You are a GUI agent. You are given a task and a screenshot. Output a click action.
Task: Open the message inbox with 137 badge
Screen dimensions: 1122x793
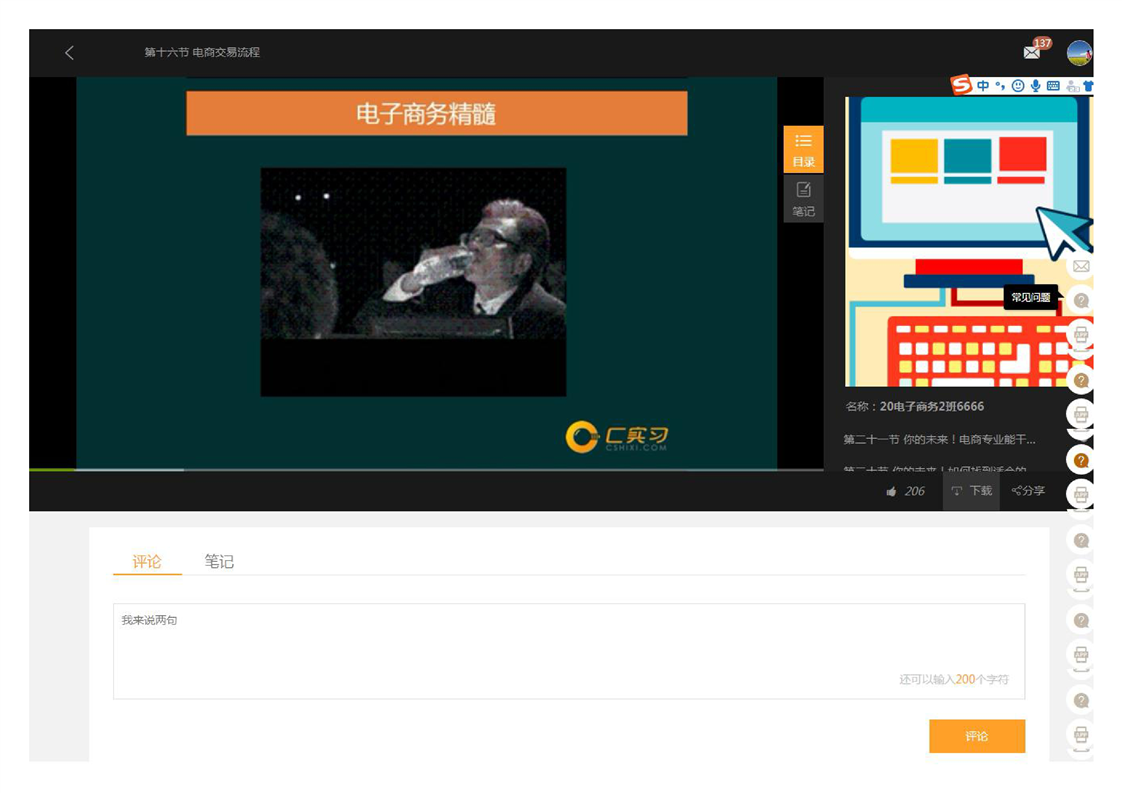[x=1032, y=52]
